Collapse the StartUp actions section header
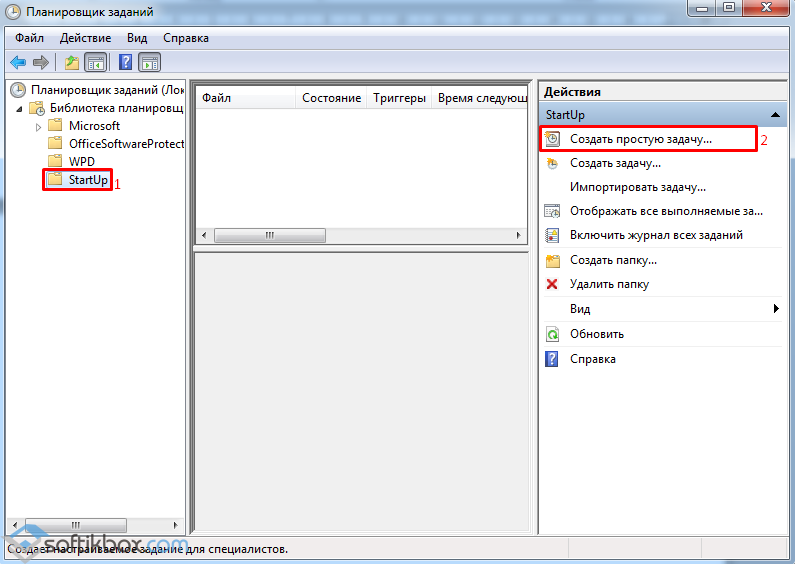Viewport: 795px width, 564px height. click(x=775, y=116)
